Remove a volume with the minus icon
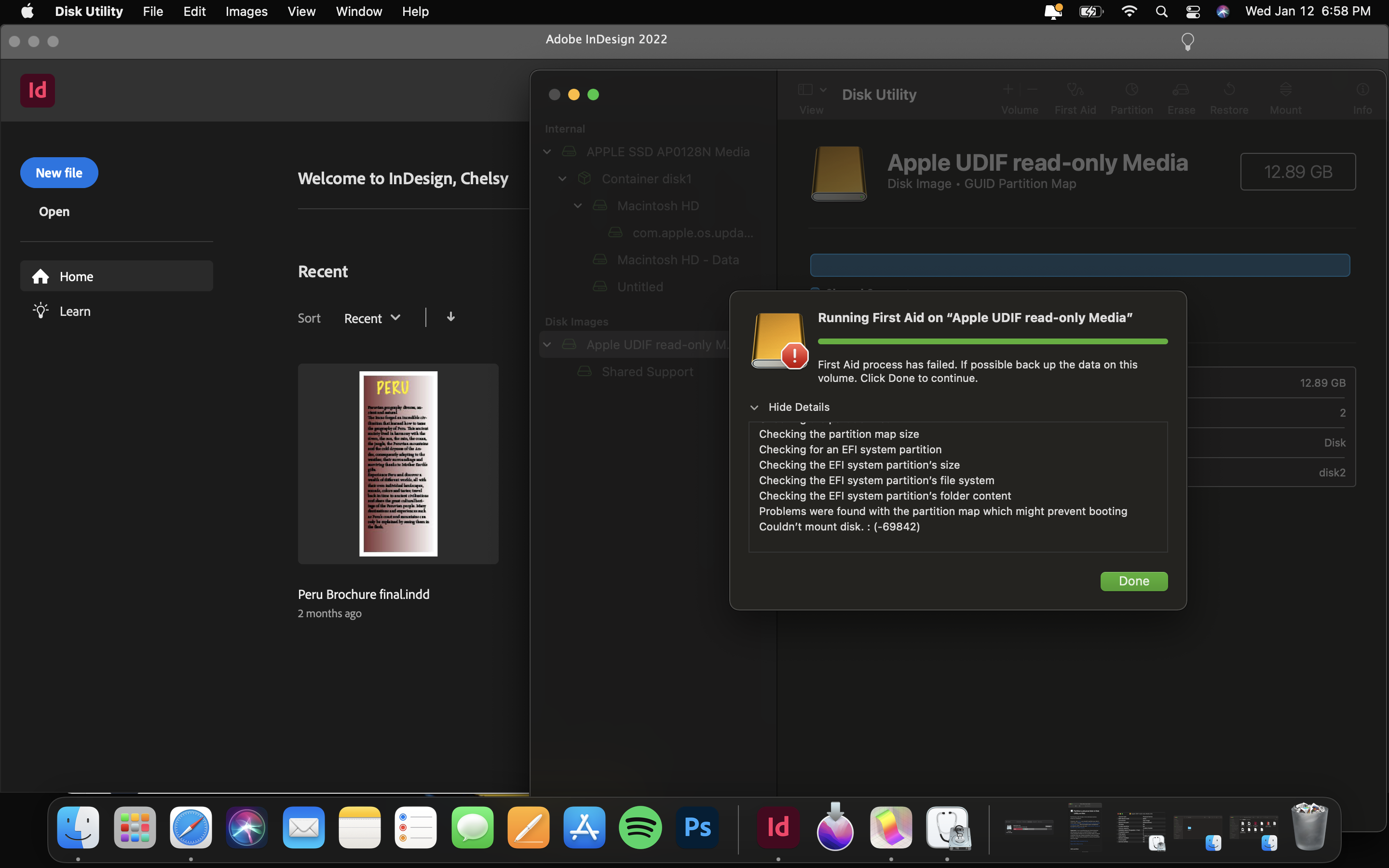Viewport: 1389px width, 868px height. coord(1032,90)
